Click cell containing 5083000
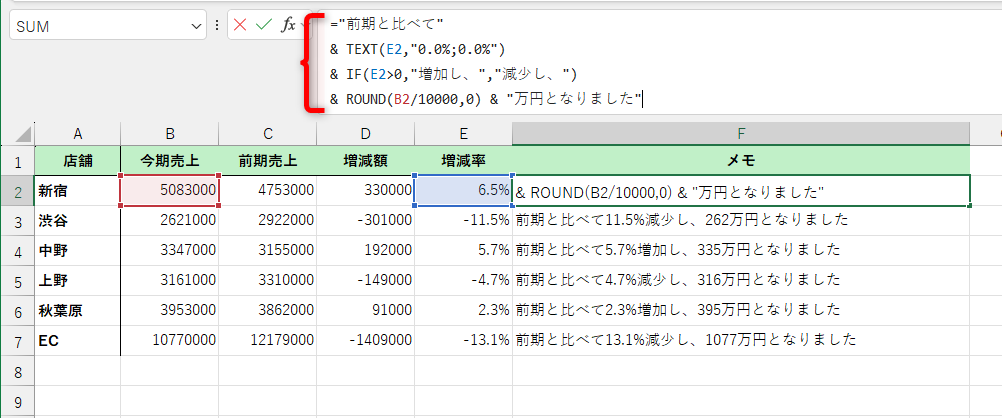1002x418 pixels. [169, 190]
